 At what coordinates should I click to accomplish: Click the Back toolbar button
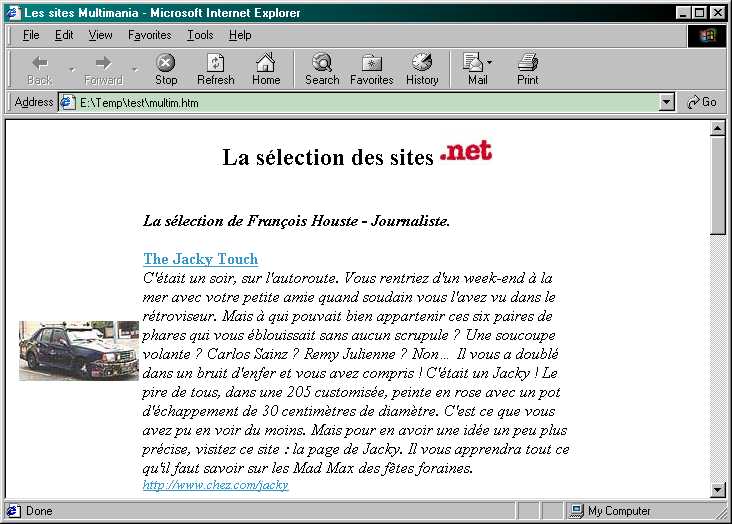(40, 70)
